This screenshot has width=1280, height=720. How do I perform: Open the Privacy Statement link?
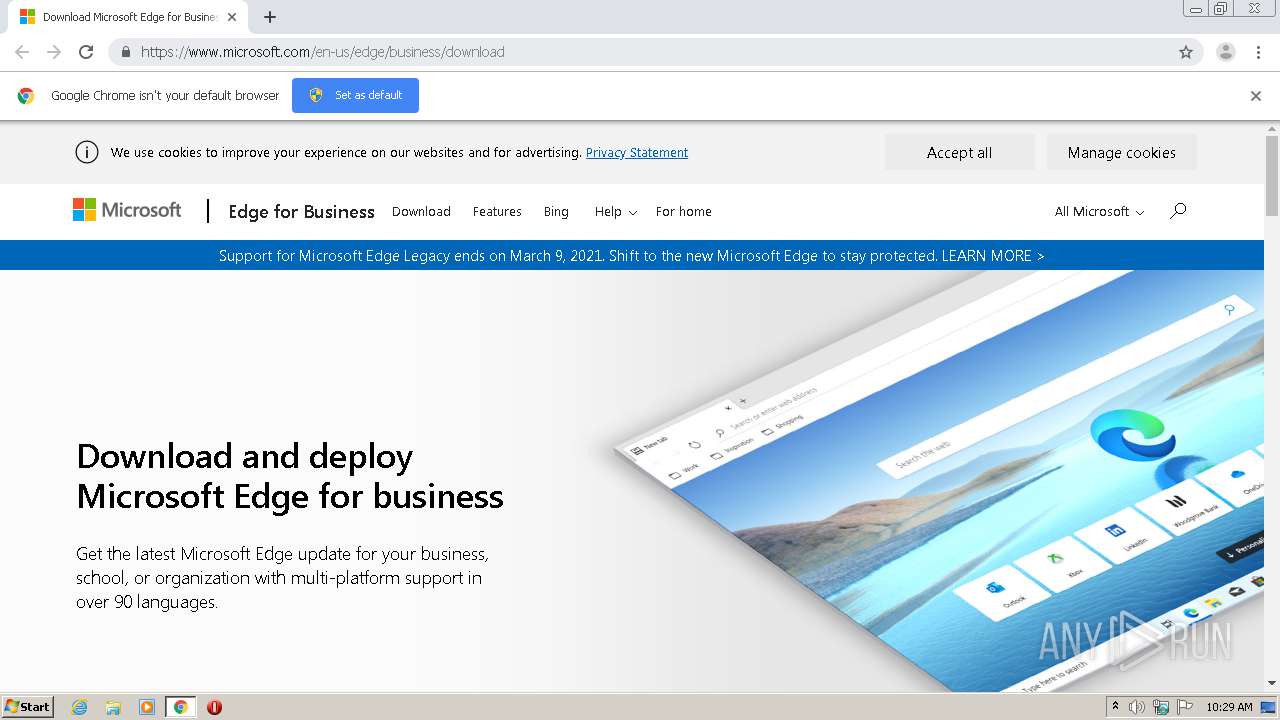click(x=637, y=152)
